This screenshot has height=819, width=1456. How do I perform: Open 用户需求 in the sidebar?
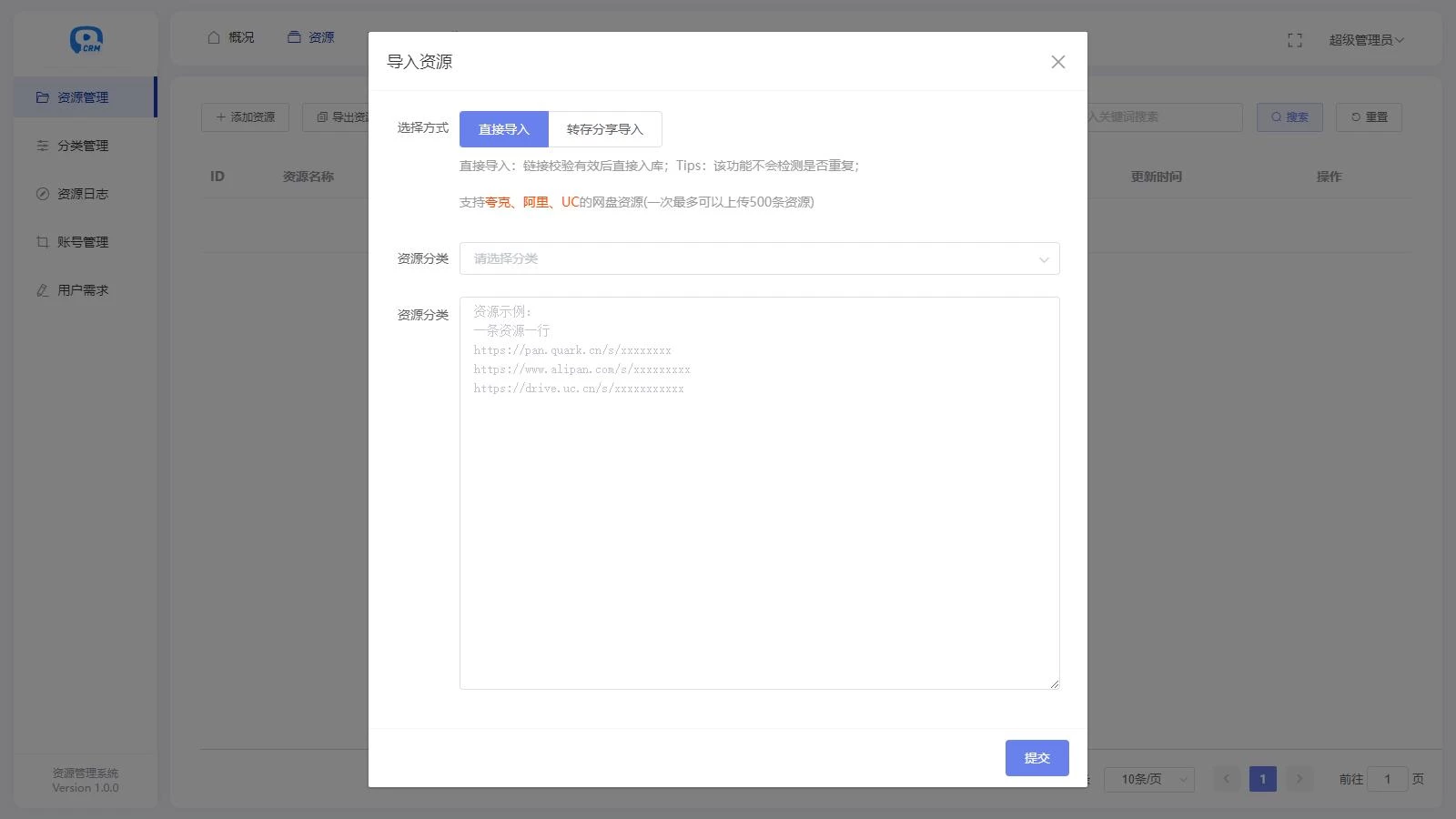point(83,290)
